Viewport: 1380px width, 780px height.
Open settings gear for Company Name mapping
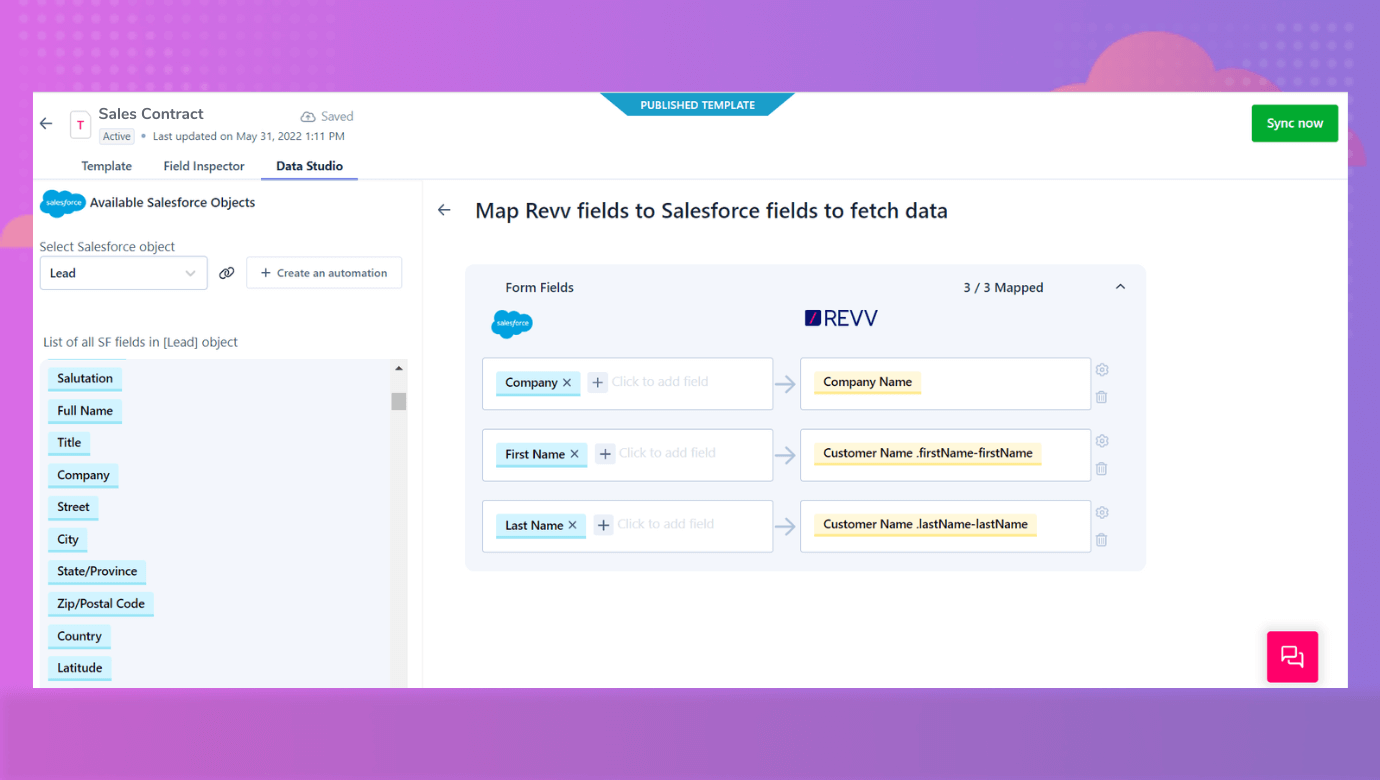point(1102,369)
